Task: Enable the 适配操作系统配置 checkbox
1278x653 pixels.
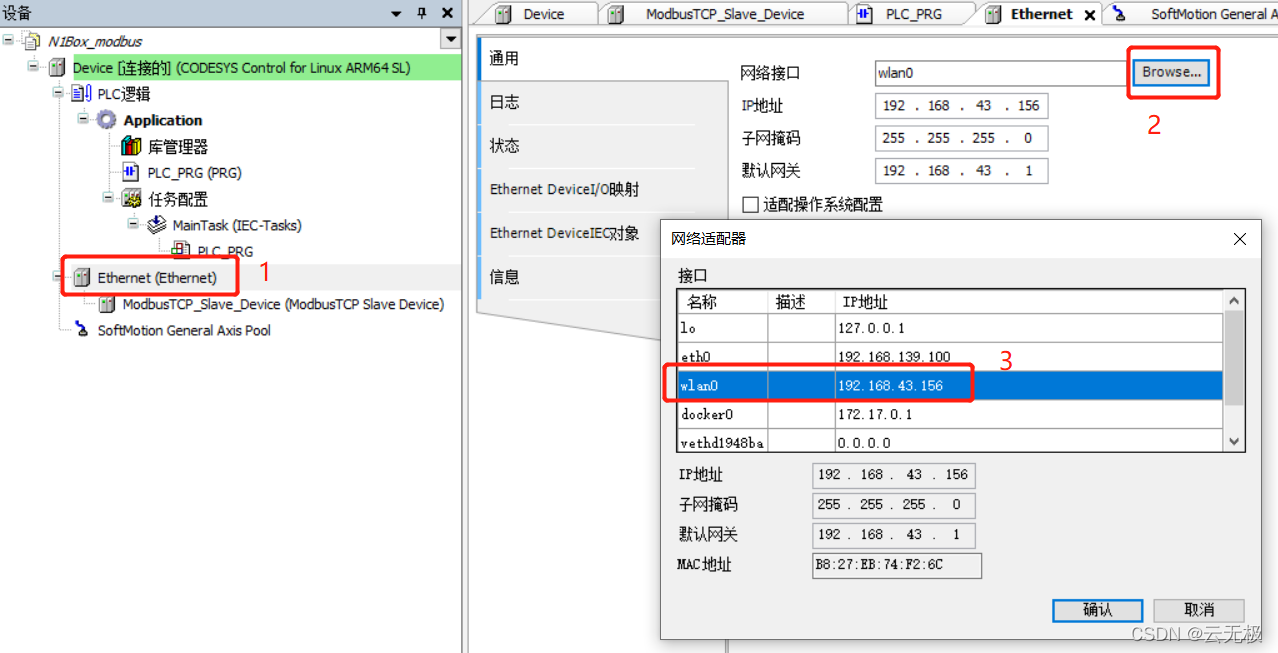Action: tap(748, 204)
